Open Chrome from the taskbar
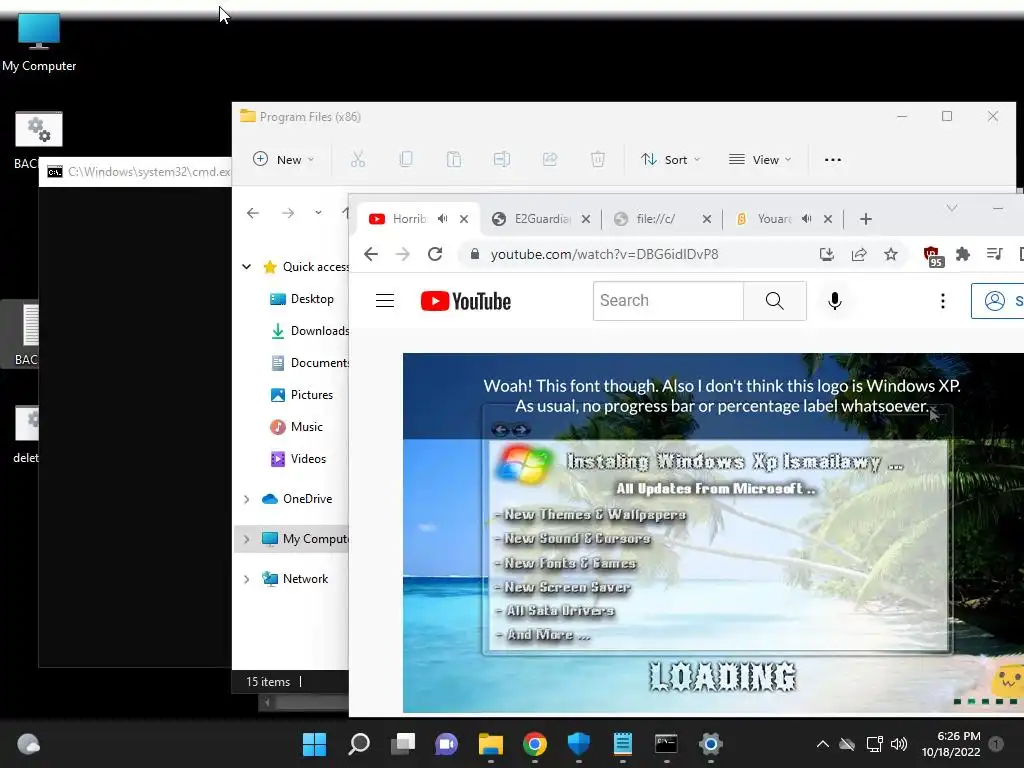 535,744
